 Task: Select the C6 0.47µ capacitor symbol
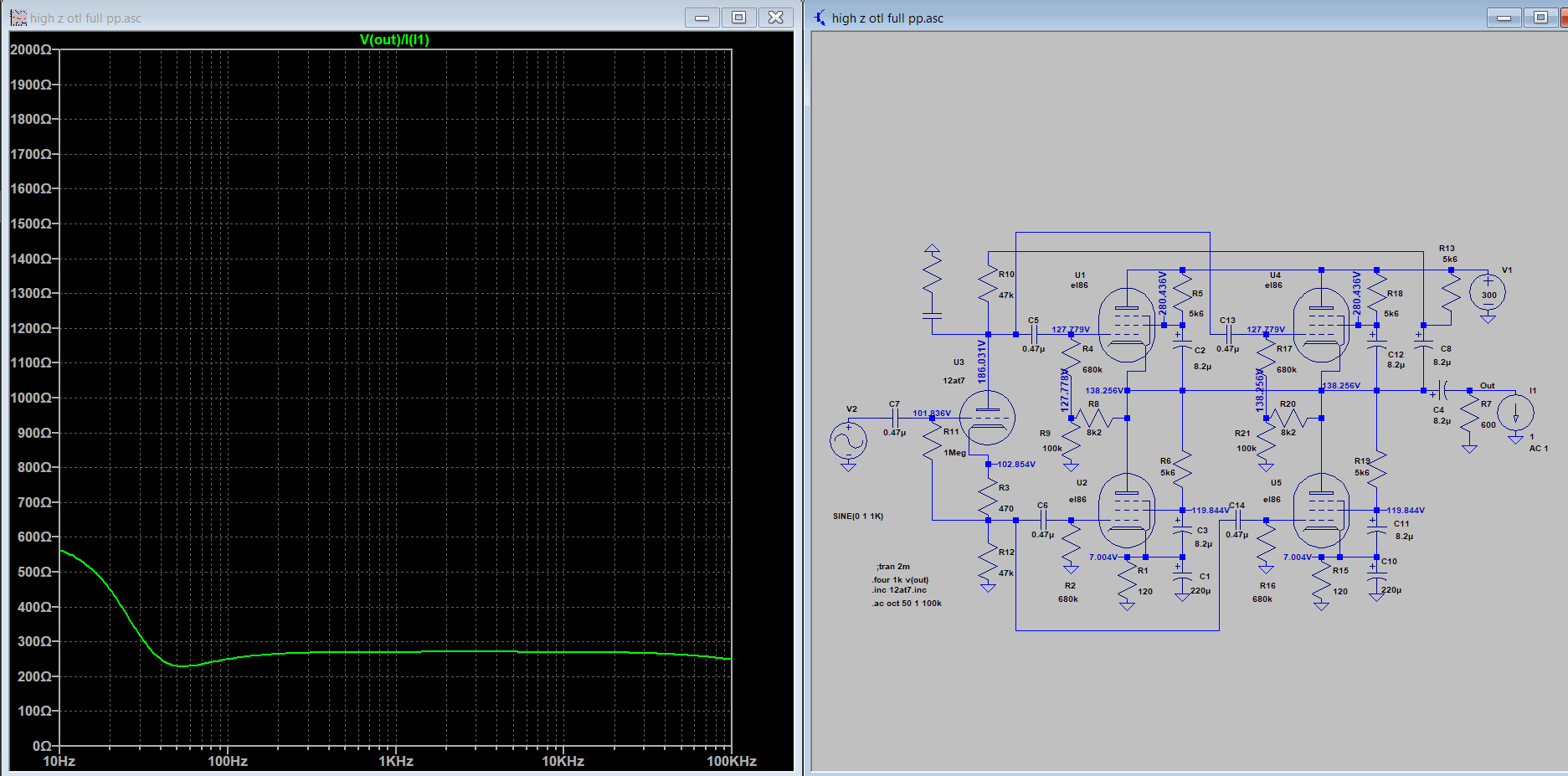click(1043, 520)
